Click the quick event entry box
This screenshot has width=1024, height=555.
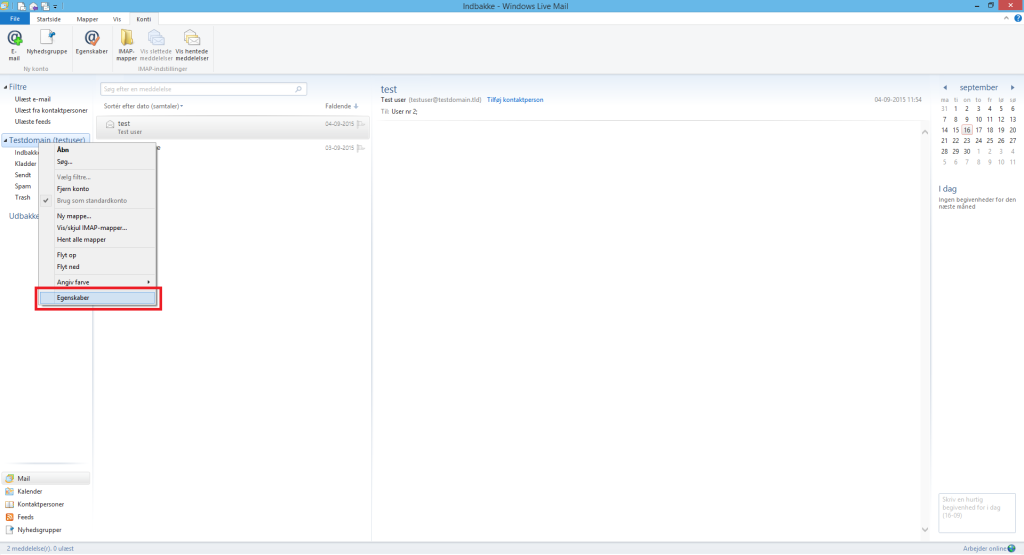point(977,513)
